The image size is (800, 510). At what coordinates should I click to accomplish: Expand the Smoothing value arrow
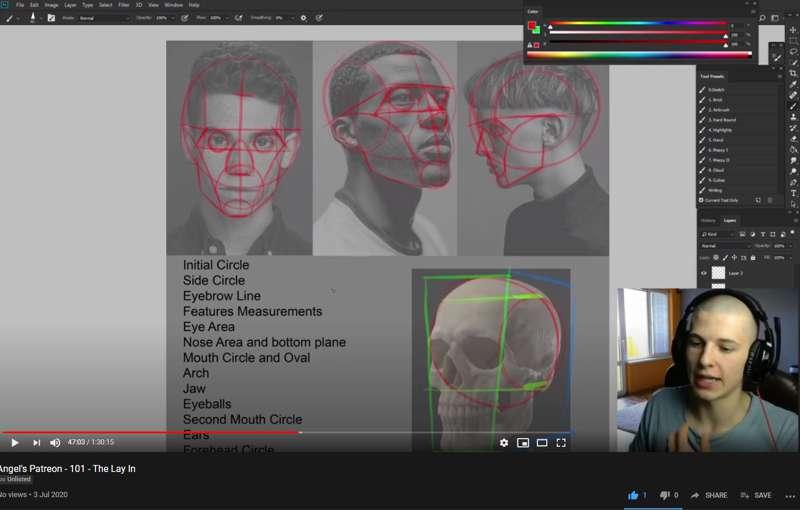[293, 18]
